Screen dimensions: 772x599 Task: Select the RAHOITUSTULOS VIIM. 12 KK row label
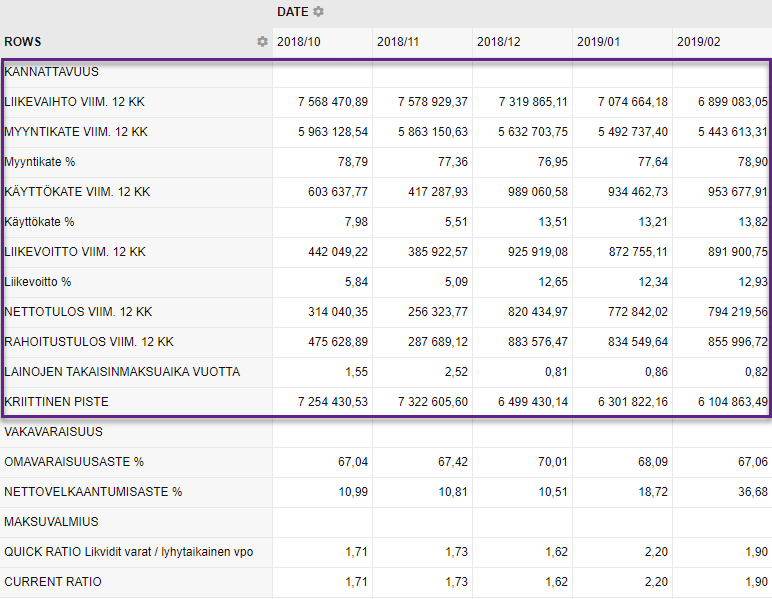point(89,342)
